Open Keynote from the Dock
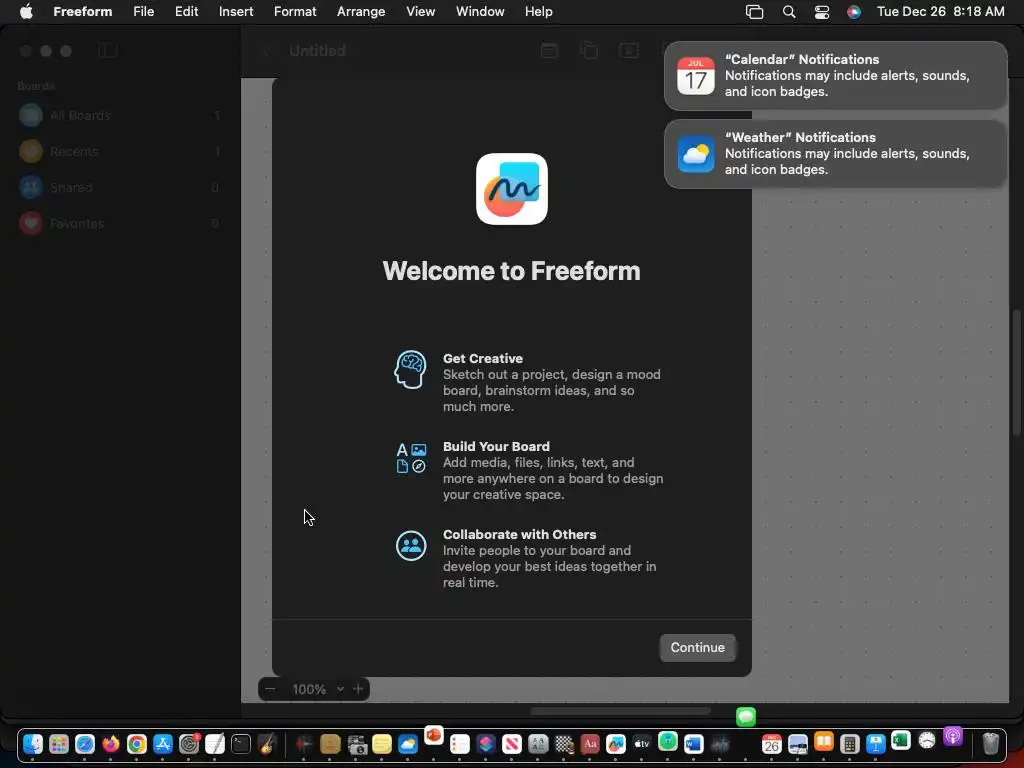 (x=876, y=744)
